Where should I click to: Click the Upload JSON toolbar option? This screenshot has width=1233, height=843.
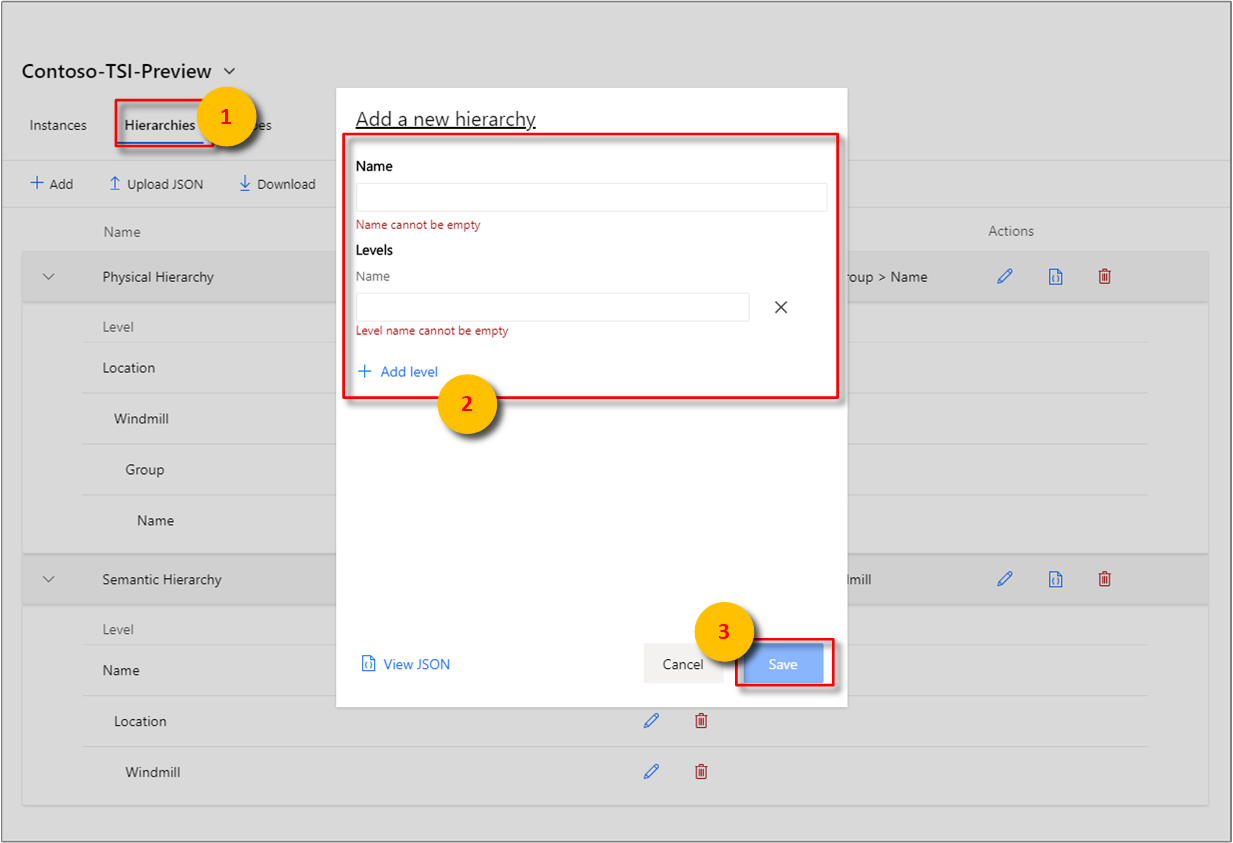tap(156, 184)
